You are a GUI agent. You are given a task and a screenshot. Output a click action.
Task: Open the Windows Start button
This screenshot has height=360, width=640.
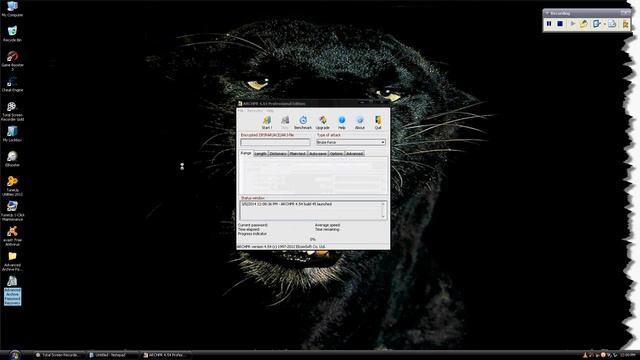pos(15,355)
